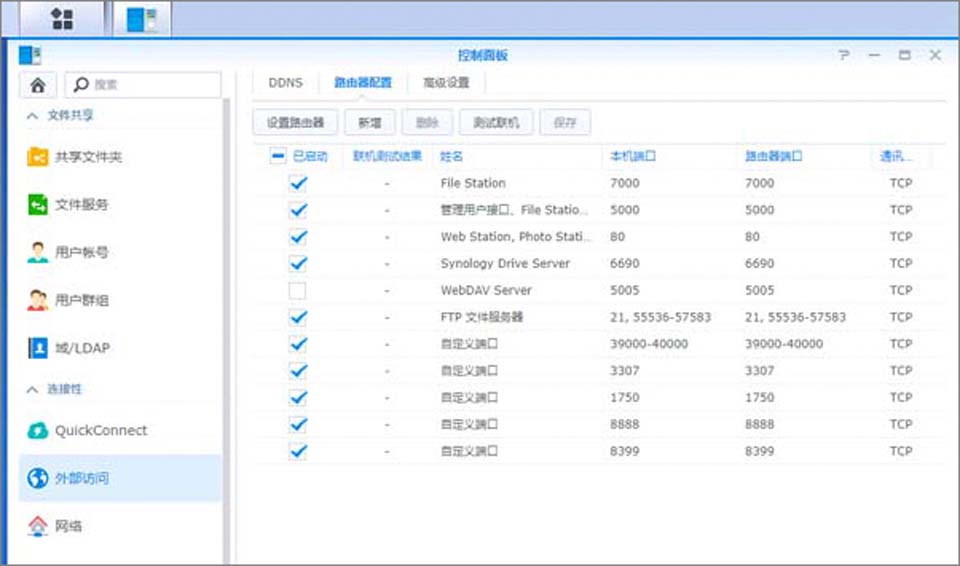Toggle the 已启动 select-all header checkbox

(x=278, y=156)
